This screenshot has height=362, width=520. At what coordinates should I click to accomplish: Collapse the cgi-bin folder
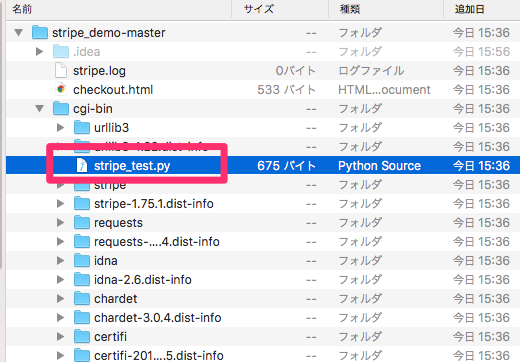(x=40, y=109)
